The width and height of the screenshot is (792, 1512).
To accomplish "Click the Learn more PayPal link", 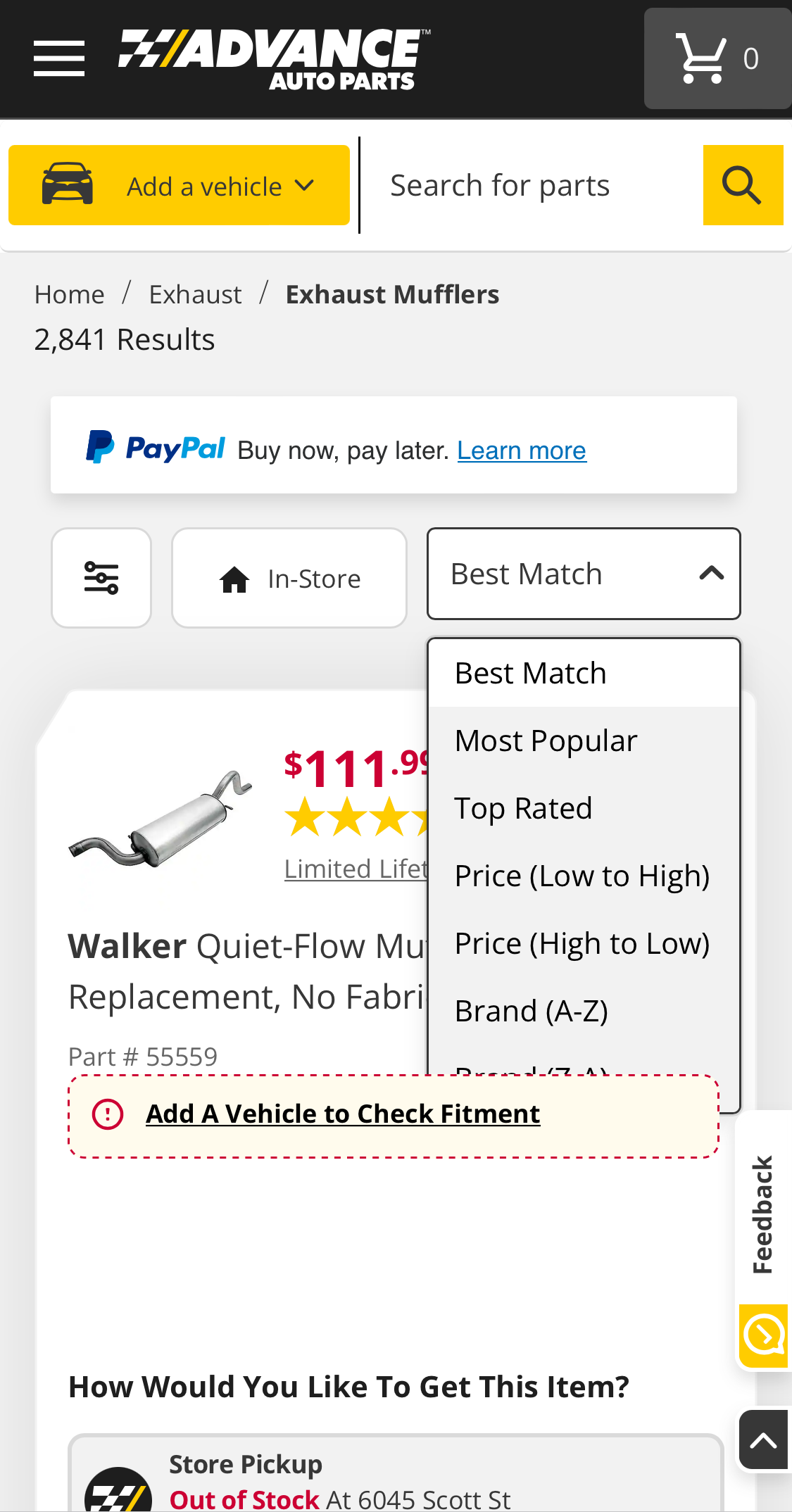I will click(x=521, y=450).
